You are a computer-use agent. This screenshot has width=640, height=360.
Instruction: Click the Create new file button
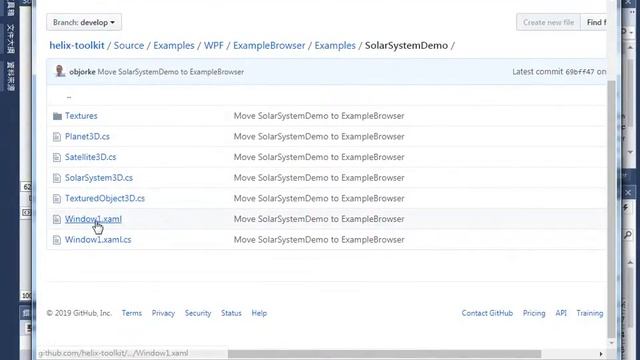[x=548, y=22]
